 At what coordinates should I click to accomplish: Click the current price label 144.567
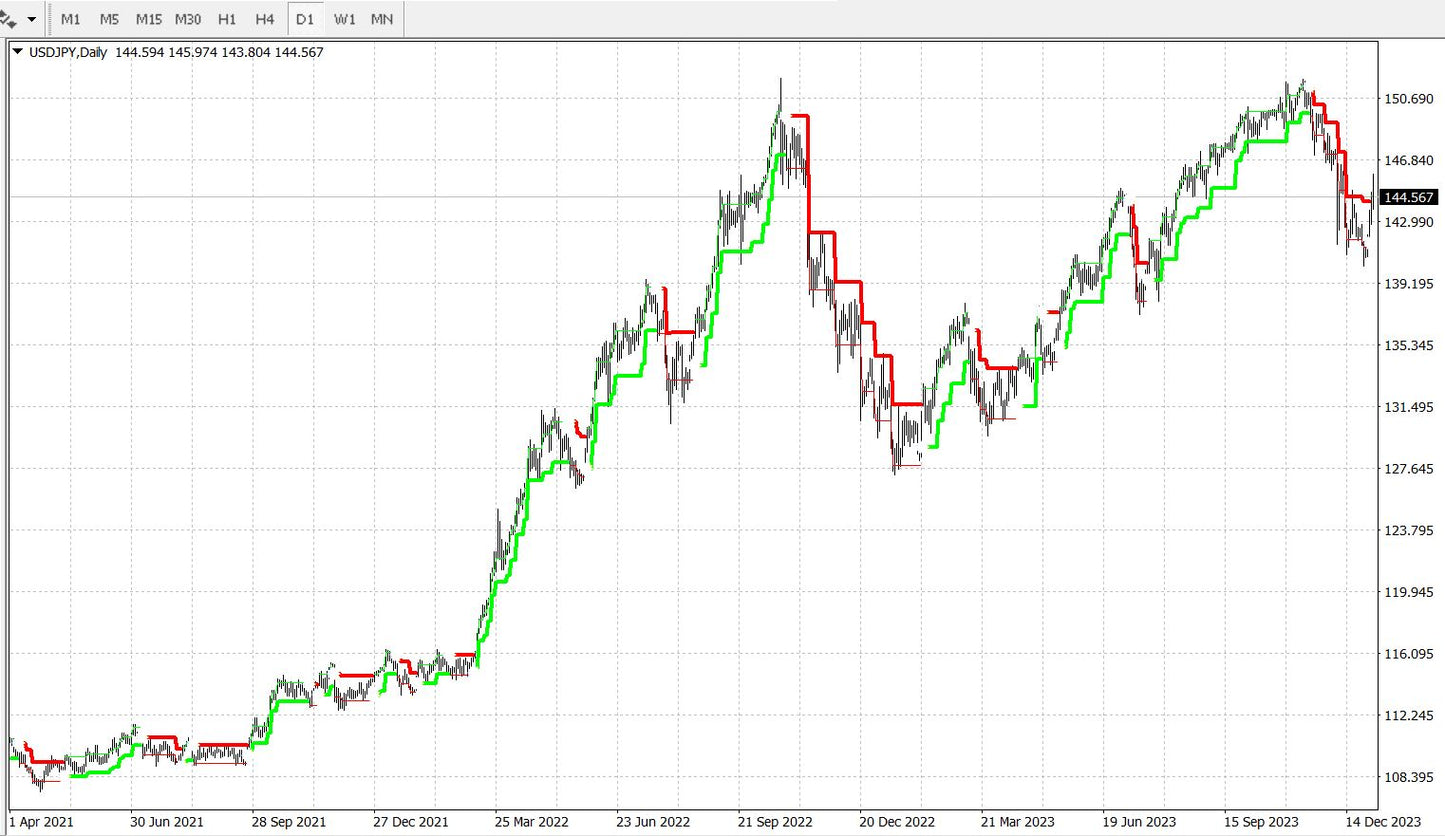point(1410,198)
